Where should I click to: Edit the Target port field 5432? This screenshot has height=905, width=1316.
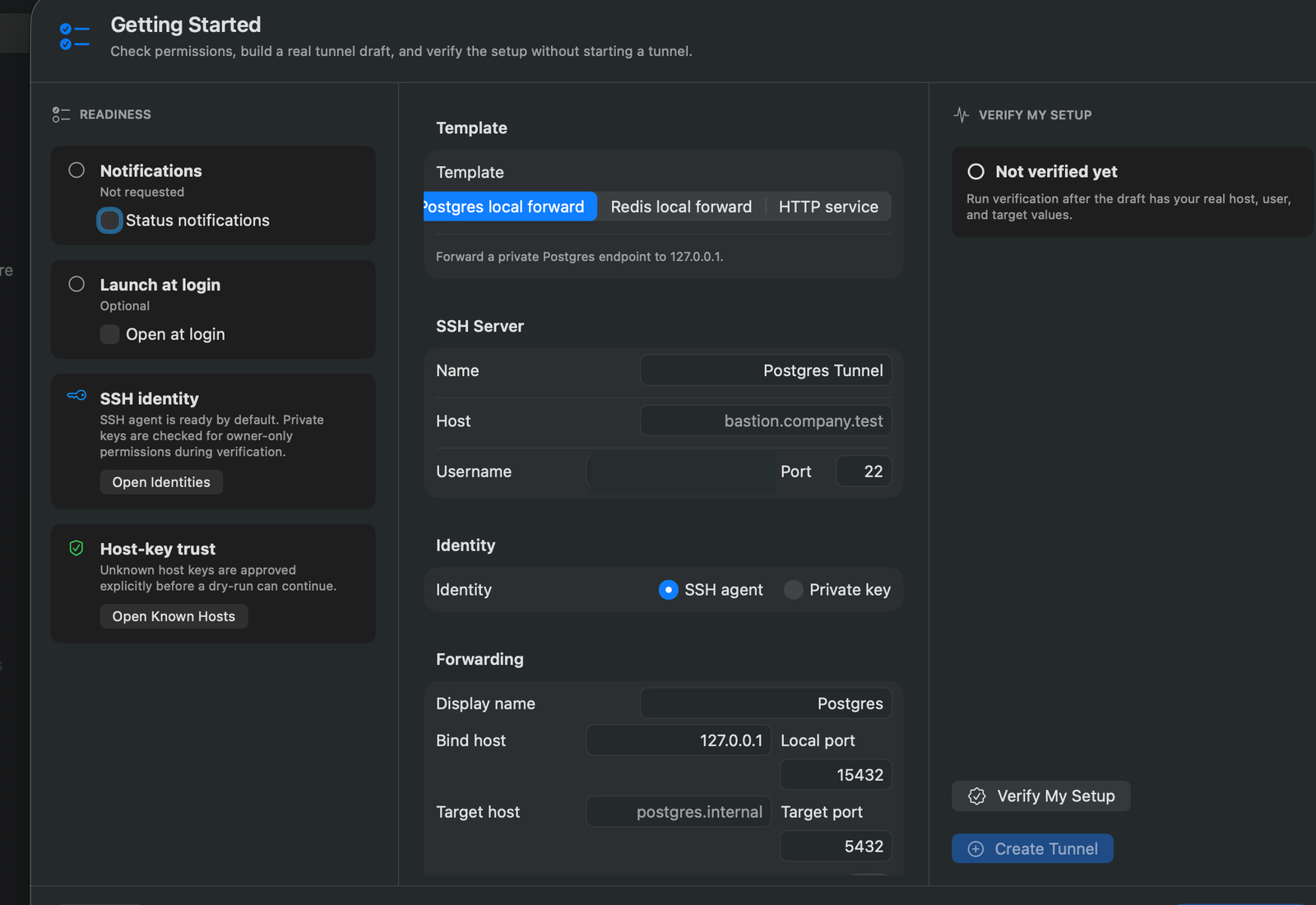coord(836,847)
